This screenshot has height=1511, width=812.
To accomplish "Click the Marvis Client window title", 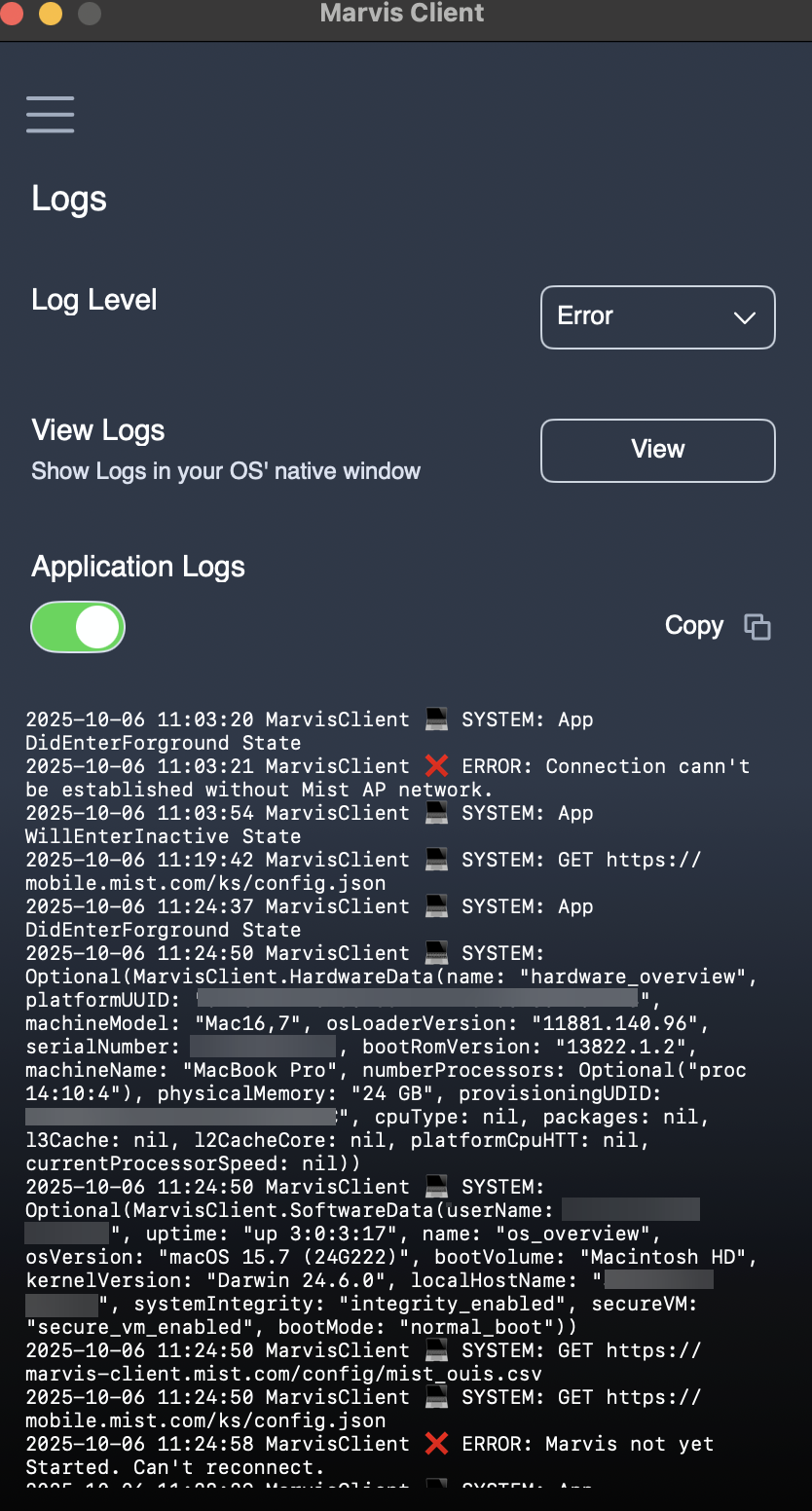I will tap(402, 14).
